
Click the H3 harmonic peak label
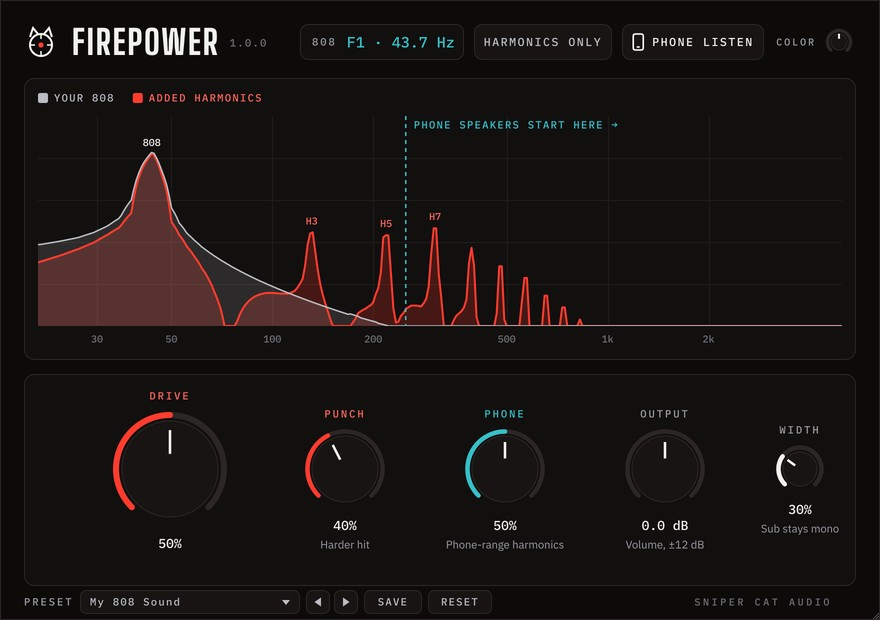[311, 221]
